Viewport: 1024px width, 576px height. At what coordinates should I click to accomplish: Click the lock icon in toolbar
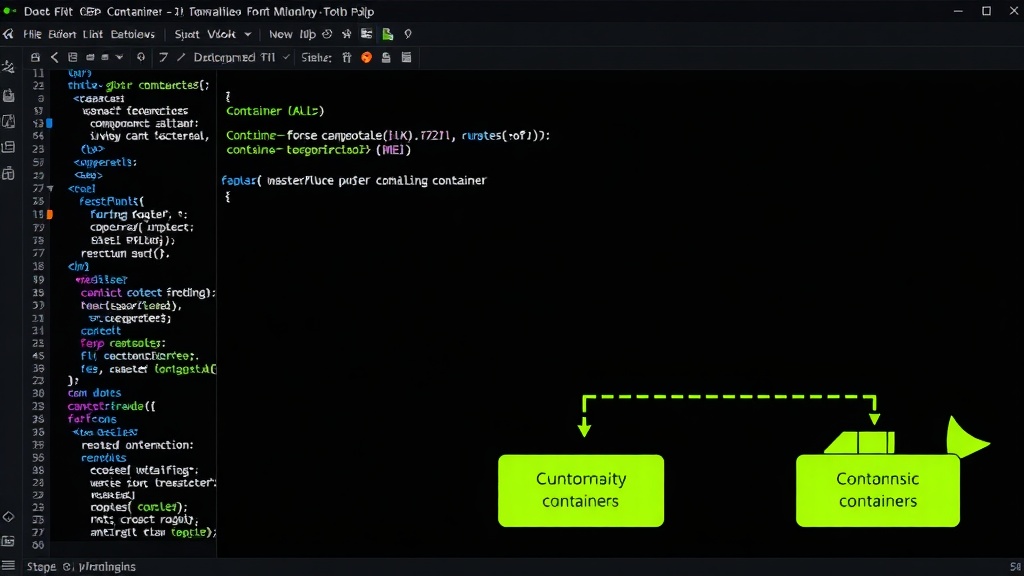coord(35,57)
